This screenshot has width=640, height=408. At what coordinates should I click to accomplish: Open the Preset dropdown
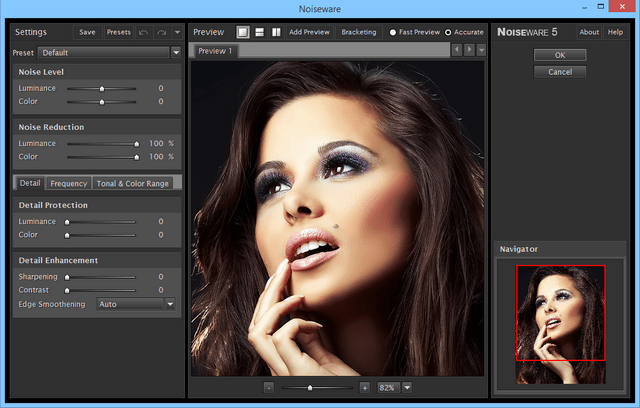[176, 51]
